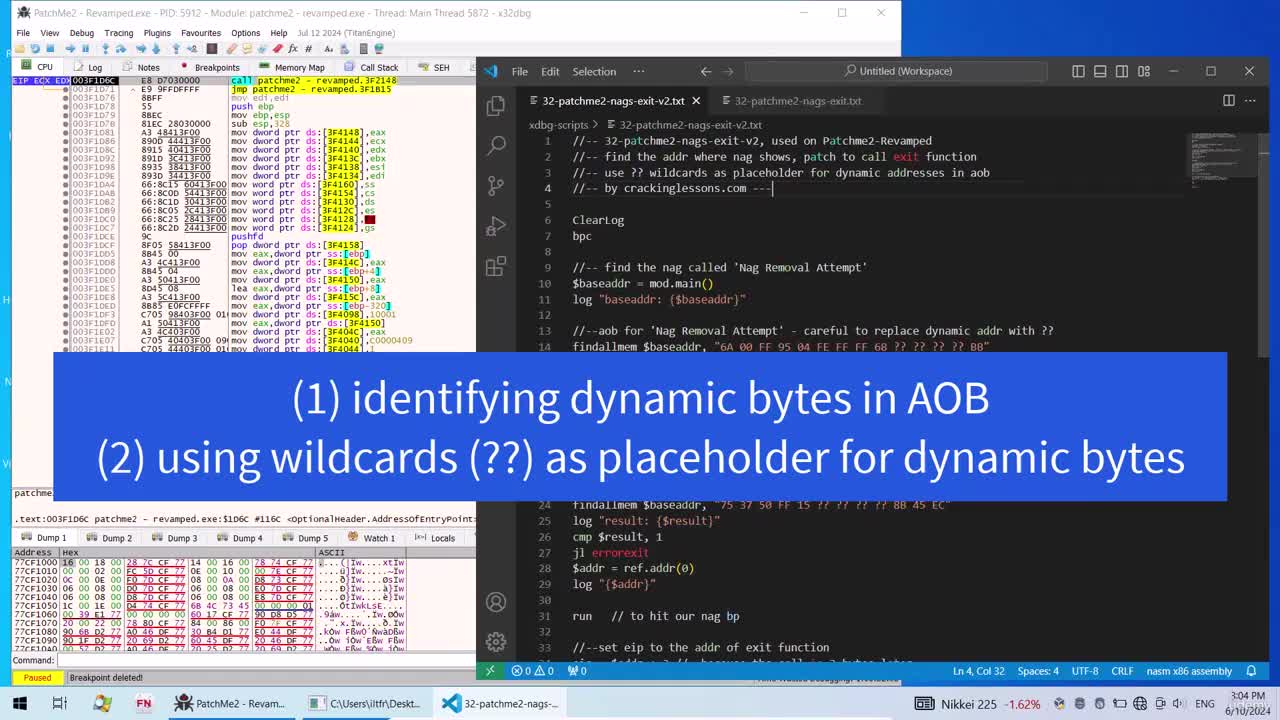Viewport: 1280px width, 720px height.
Task: Click VS Code Untitled (Workspace) search box
Action: (x=897, y=71)
